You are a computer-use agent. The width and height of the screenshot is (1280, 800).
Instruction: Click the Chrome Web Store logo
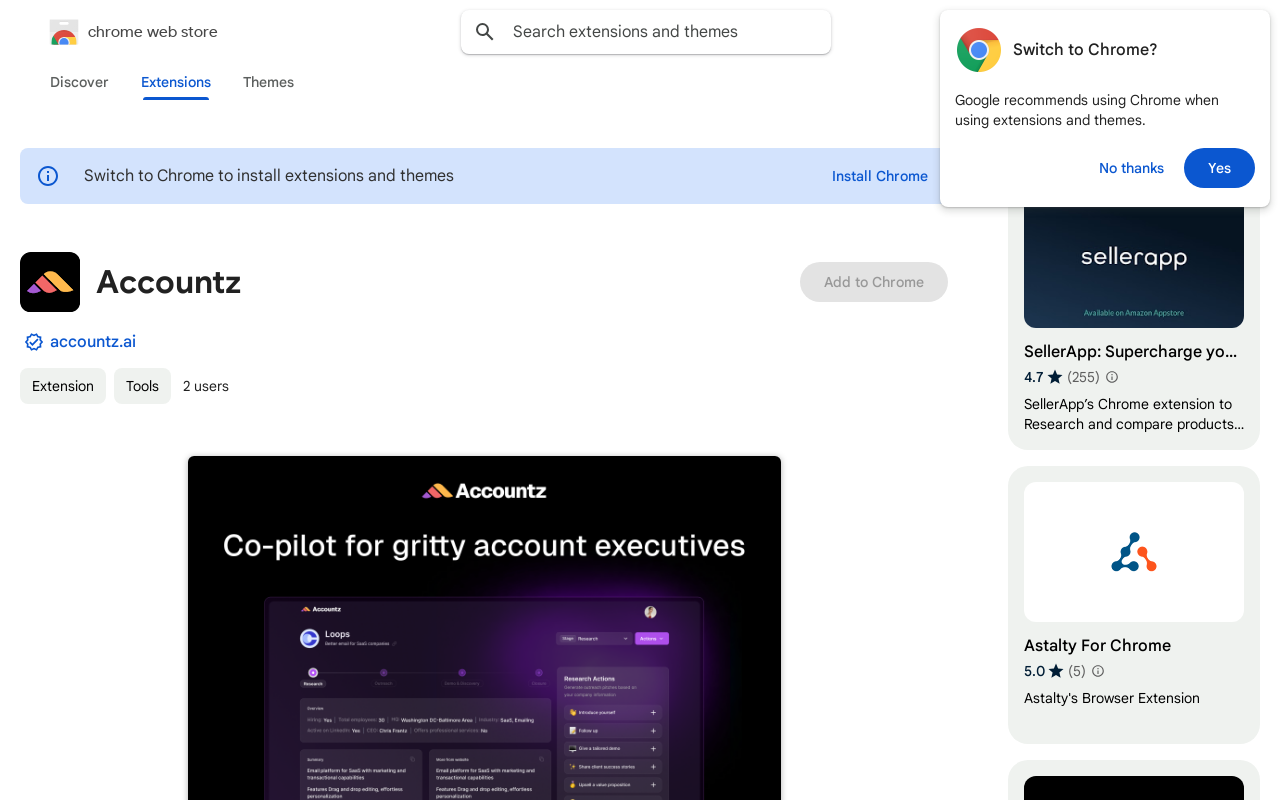(x=64, y=31)
